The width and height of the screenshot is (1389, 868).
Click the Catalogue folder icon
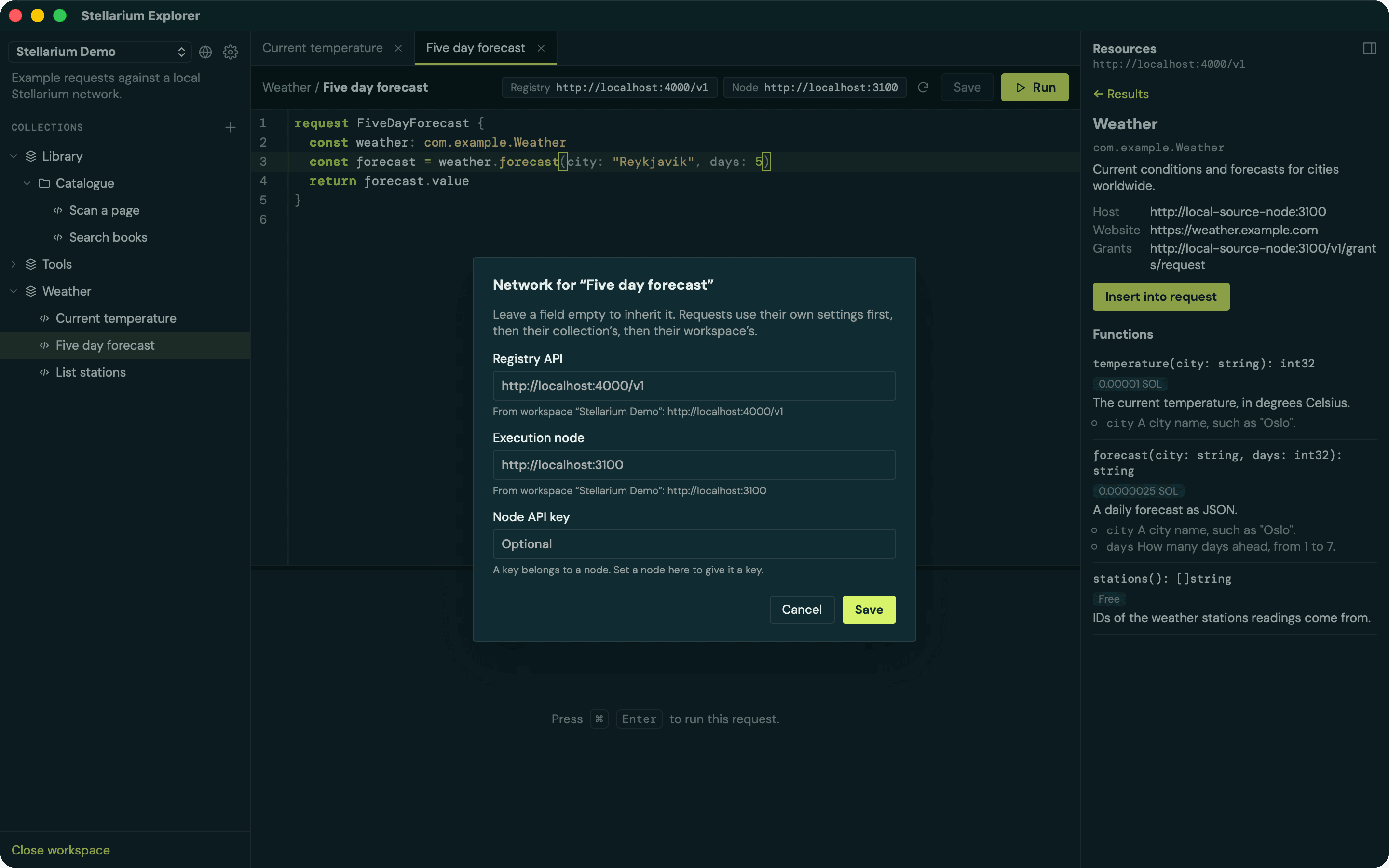[44, 183]
